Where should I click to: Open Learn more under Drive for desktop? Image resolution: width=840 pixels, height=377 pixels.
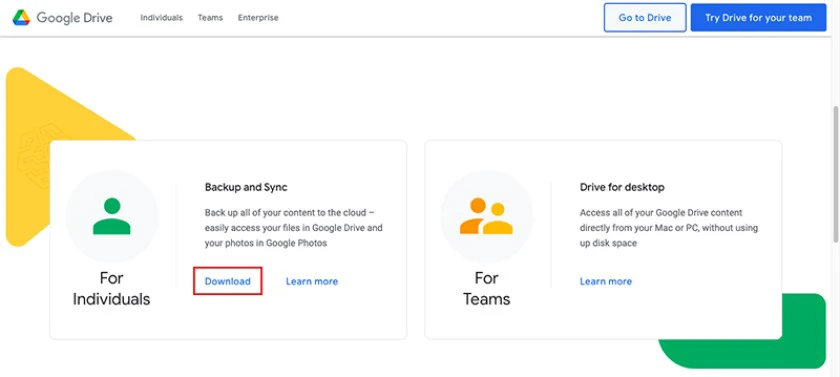(x=606, y=281)
